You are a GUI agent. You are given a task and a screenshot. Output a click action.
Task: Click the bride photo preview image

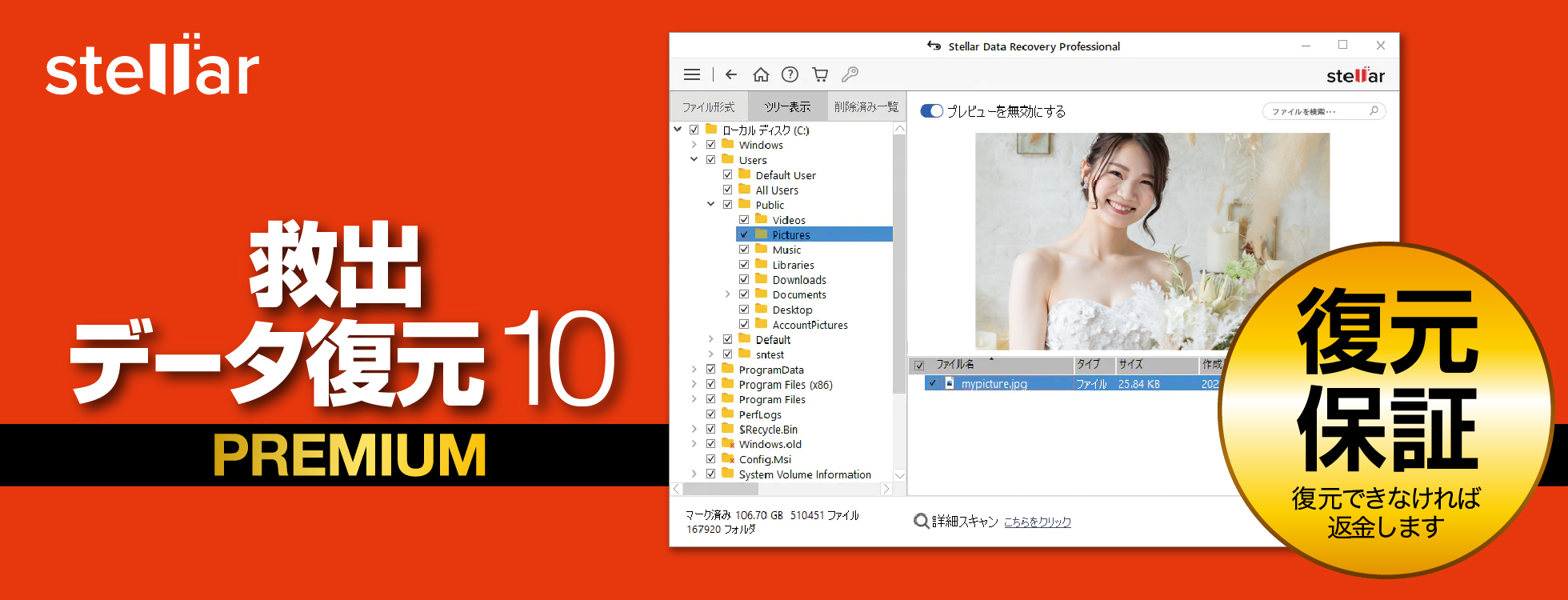click(x=1152, y=241)
